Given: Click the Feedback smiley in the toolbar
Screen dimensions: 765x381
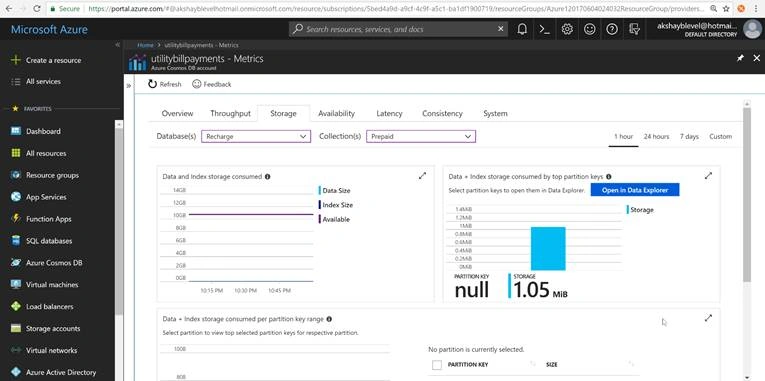Looking at the screenshot, I should coord(197,84).
